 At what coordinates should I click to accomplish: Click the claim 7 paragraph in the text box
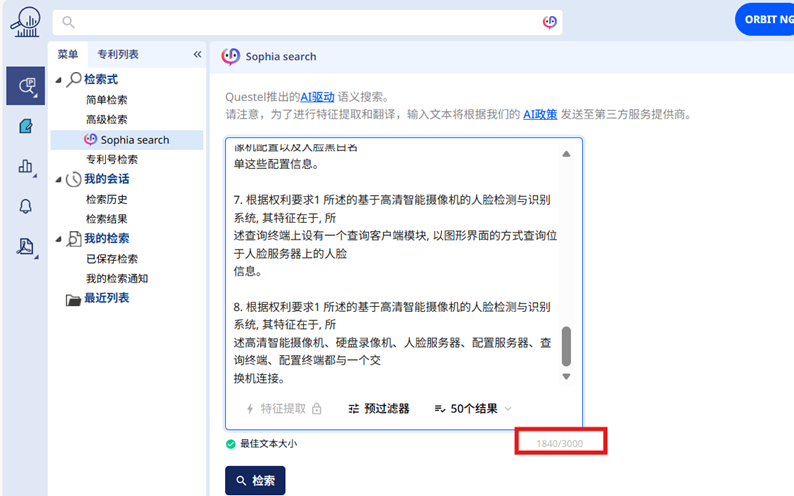(x=395, y=235)
